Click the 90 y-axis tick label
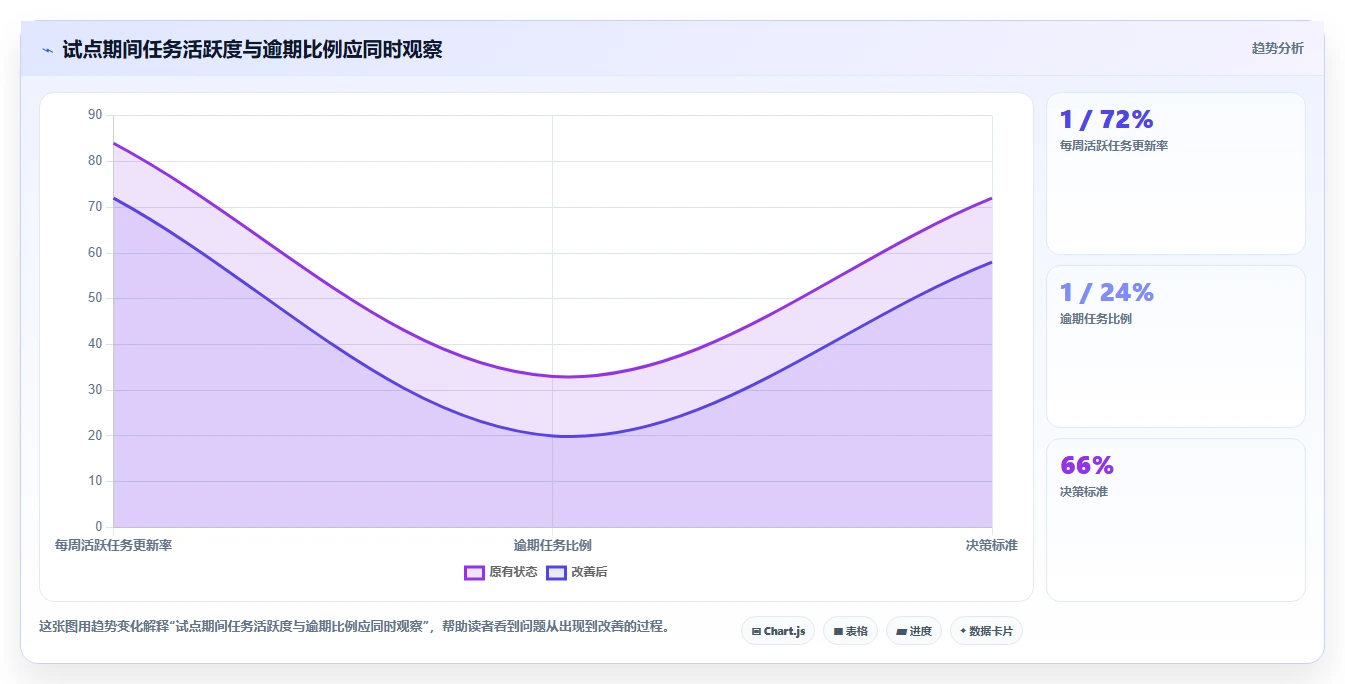The image size is (1345, 684). 95,115
